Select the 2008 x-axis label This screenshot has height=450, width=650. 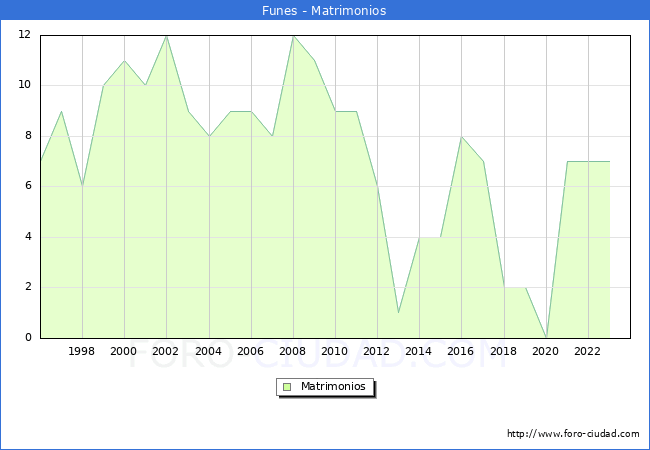coord(293,351)
